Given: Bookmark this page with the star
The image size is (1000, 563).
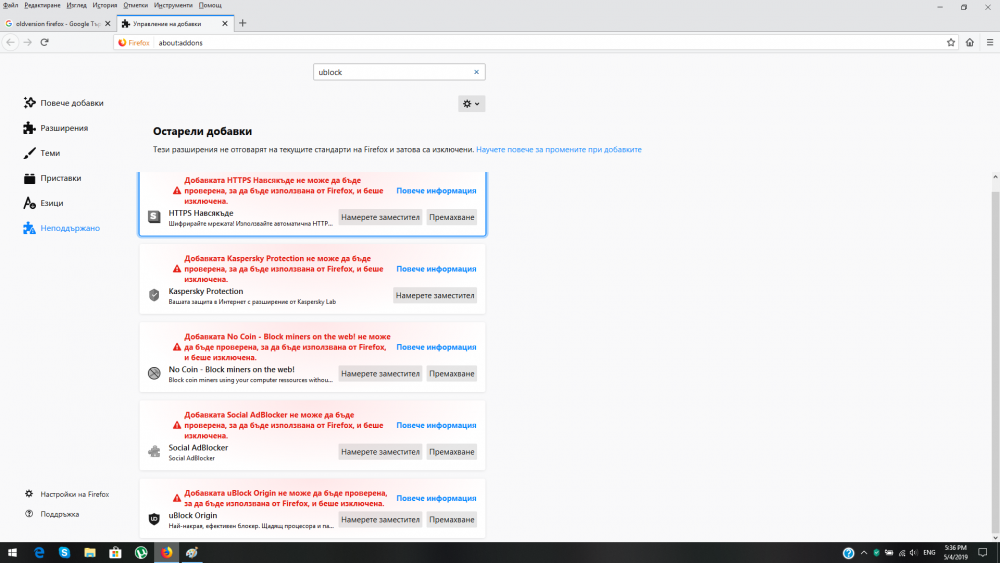Looking at the screenshot, I should (951, 42).
